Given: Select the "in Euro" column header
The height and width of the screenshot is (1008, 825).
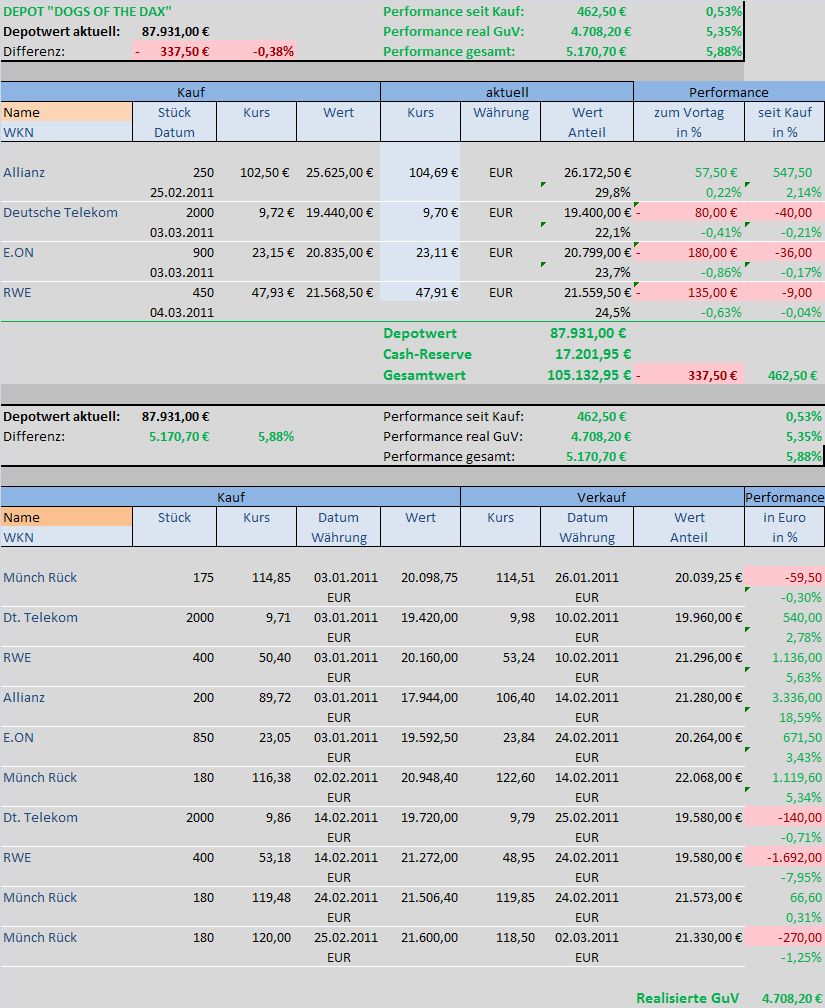Looking at the screenshot, I should [784, 517].
